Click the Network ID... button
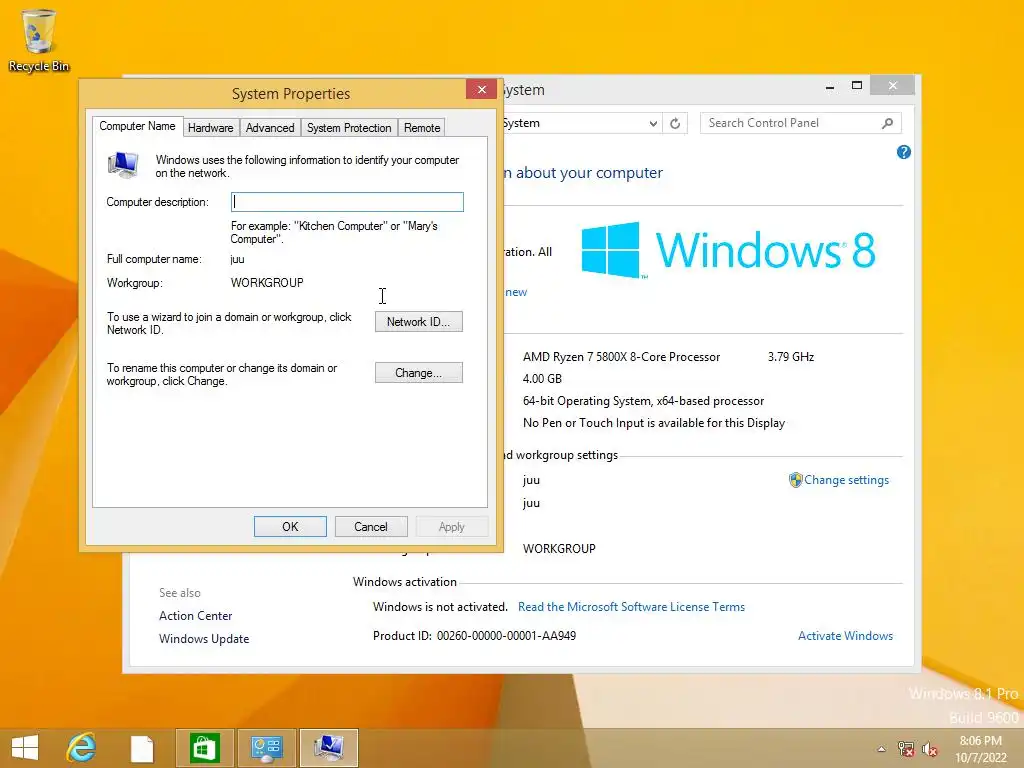 419,322
